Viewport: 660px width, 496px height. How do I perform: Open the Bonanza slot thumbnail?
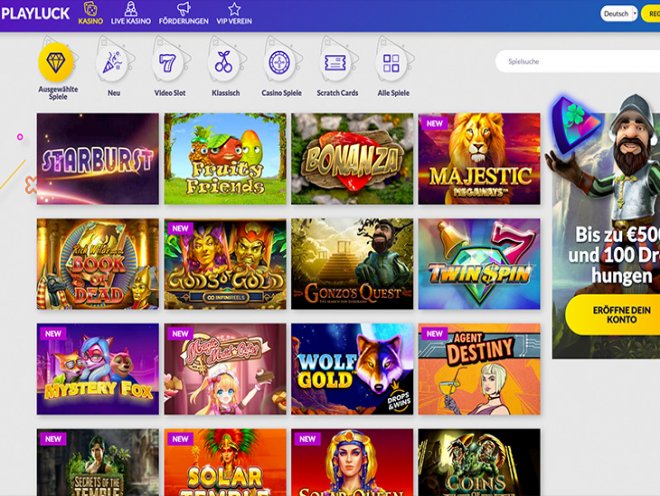(x=352, y=159)
